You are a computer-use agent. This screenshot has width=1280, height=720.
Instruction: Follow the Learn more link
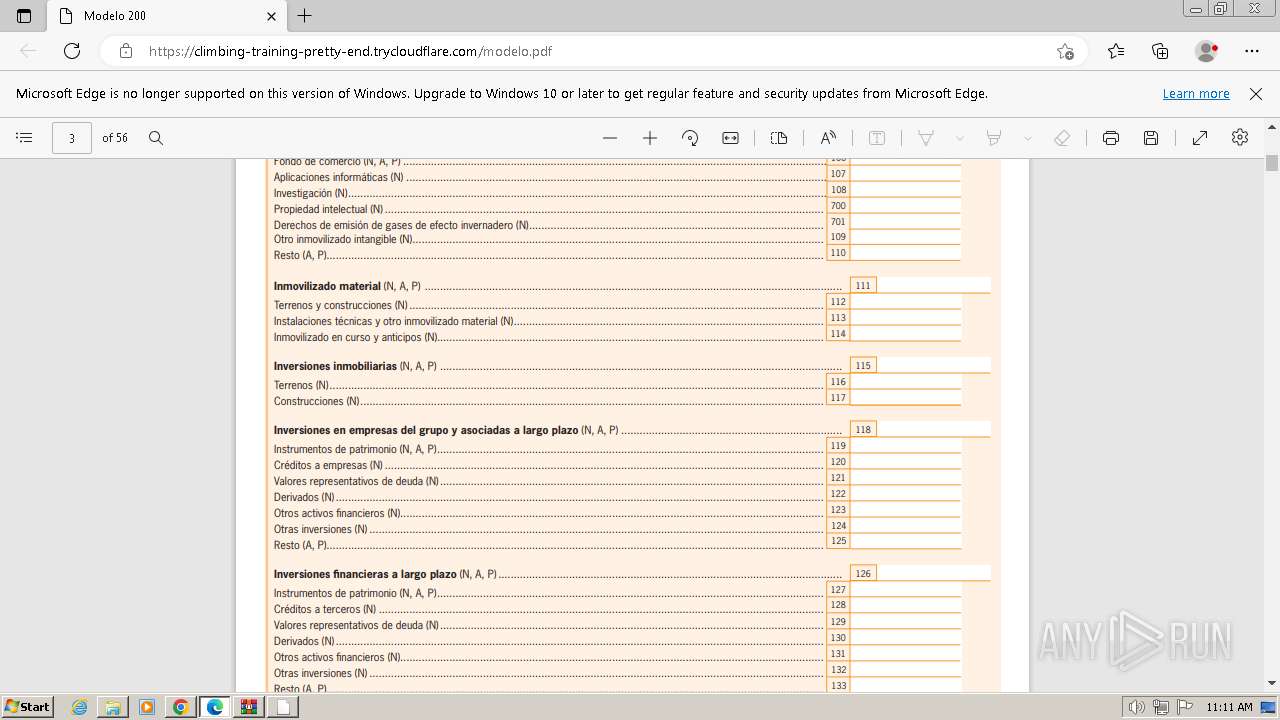[1196, 93]
